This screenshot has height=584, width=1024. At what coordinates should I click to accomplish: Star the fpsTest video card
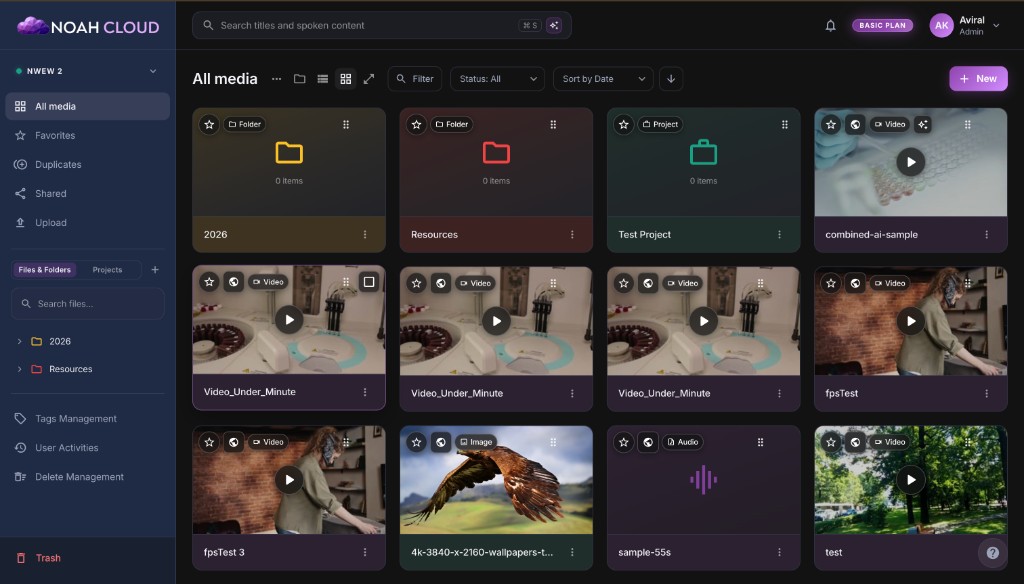[831, 283]
